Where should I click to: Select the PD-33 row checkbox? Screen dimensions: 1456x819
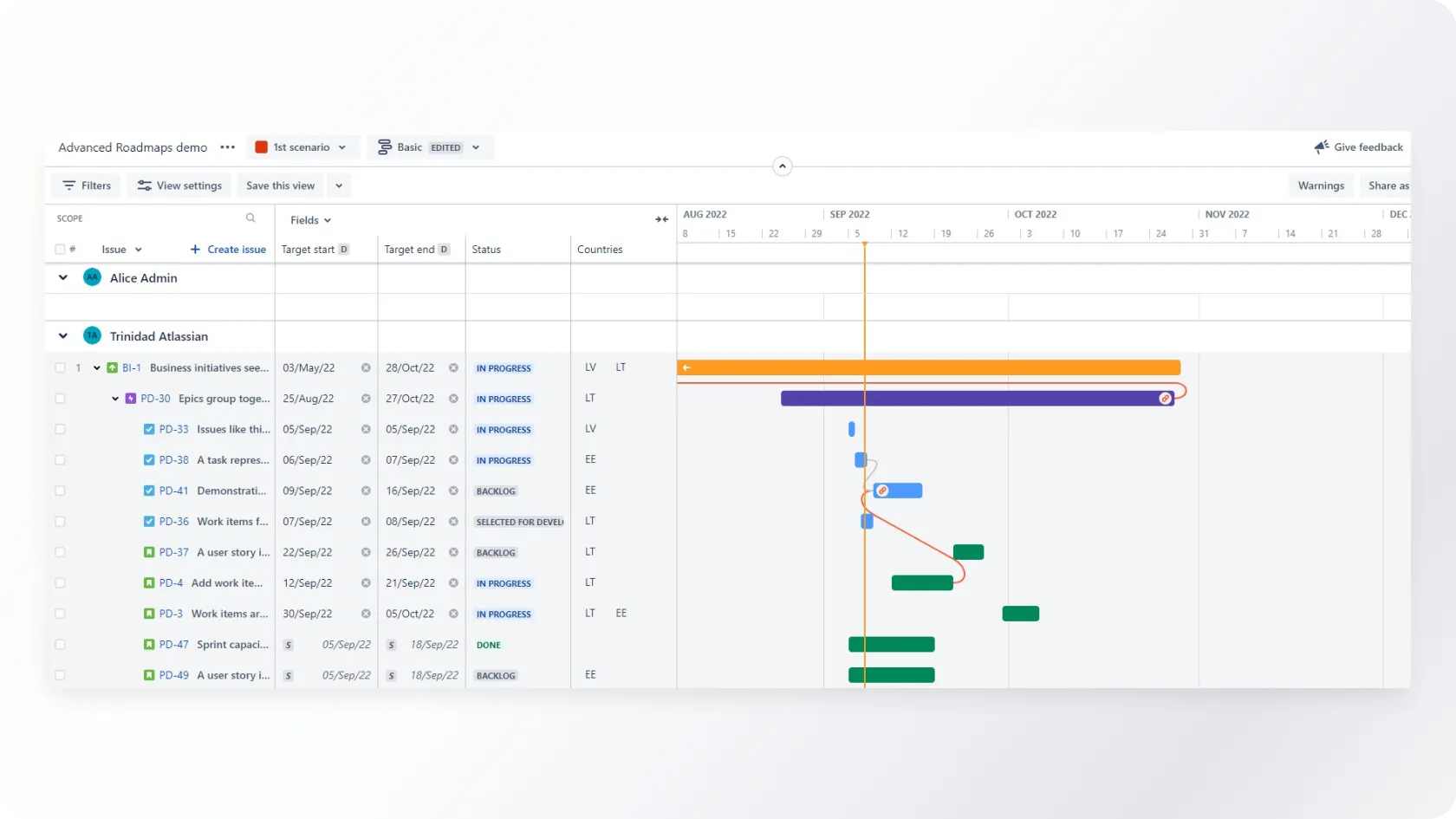60,430
